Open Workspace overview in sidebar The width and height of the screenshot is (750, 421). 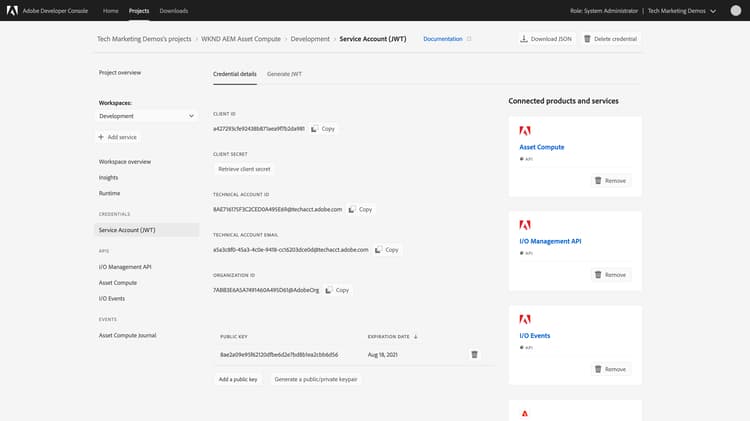click(125, 162)
